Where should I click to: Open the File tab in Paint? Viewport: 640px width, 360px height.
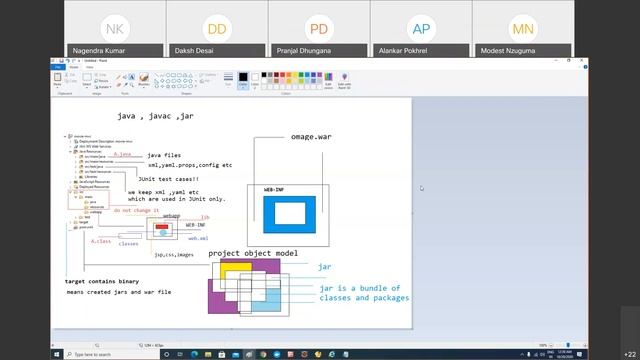click(58, 67)
